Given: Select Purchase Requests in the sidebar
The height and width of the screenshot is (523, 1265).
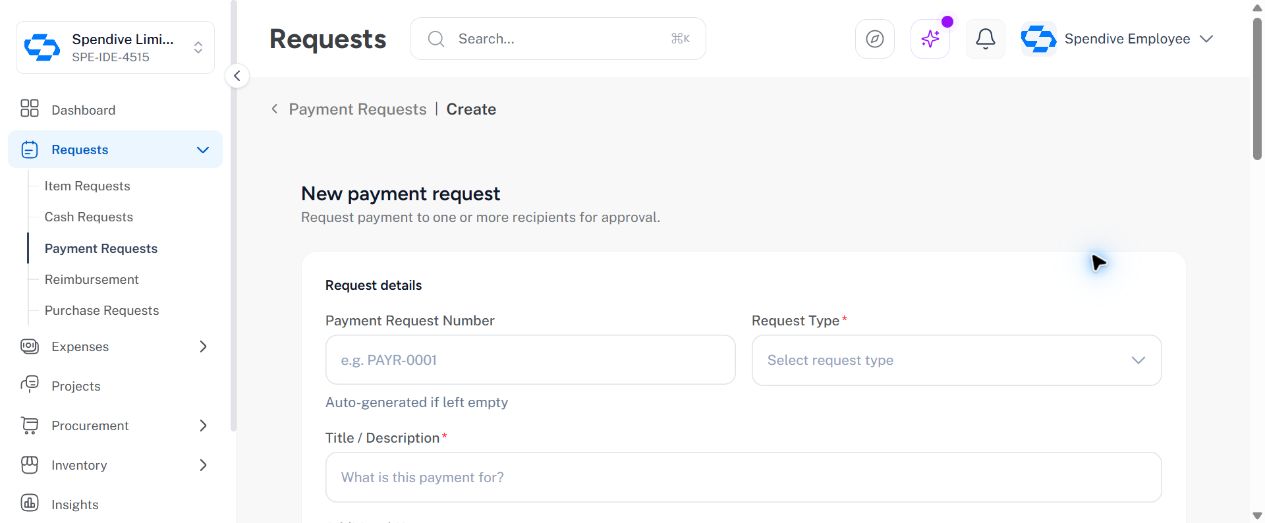Looking at the screenshot, I should pos(102,311).
